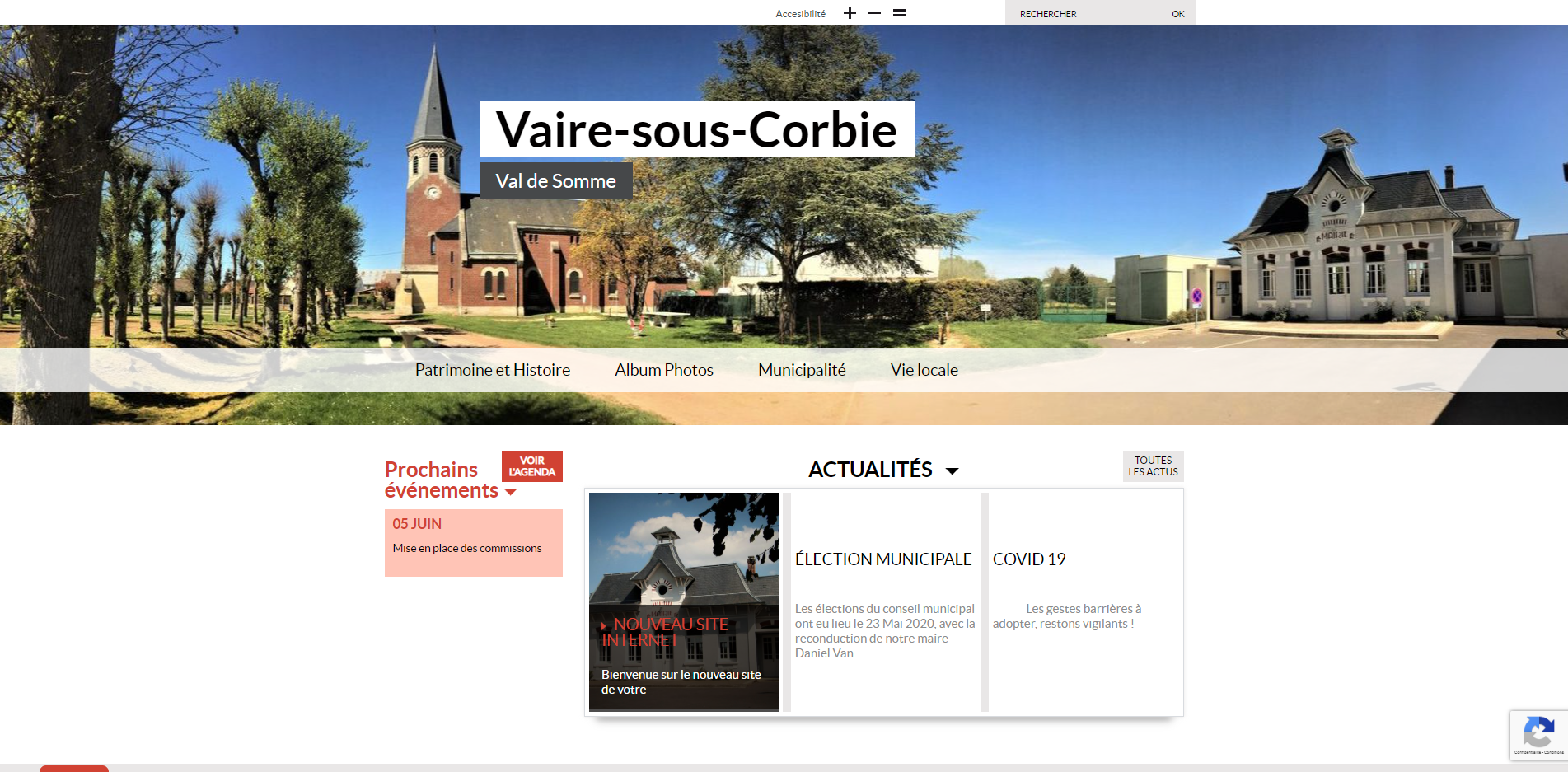
Task: Select the Mise en place des commissions event
Action: [x=467, y=547]
